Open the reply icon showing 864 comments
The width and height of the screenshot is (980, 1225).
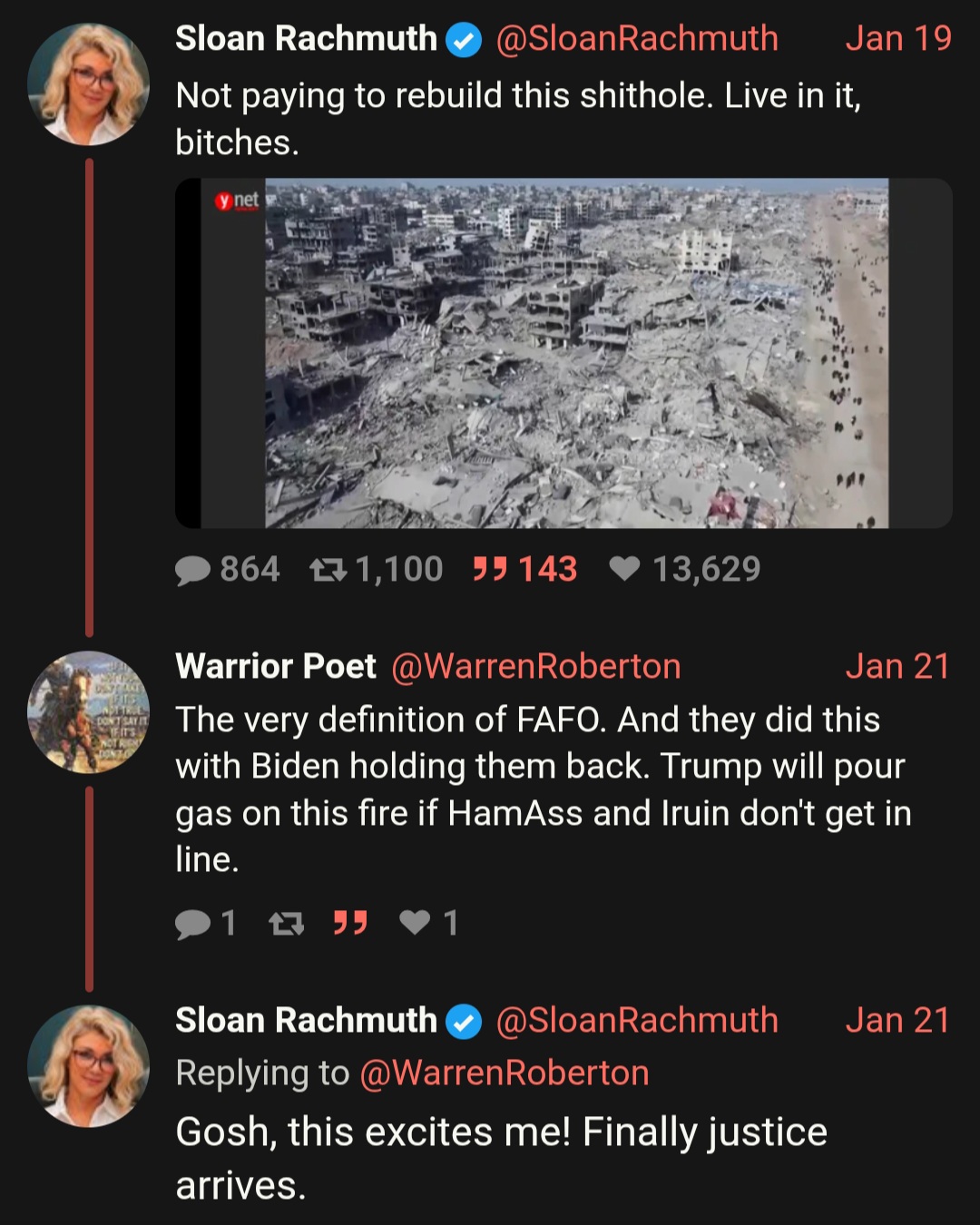tap(192, 570)
